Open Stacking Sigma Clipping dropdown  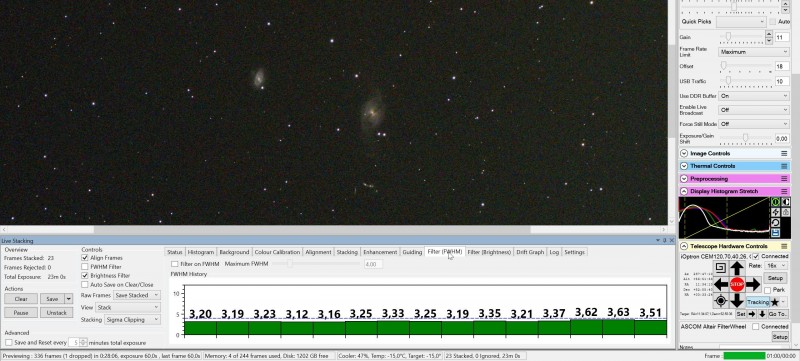click(x=133, y=320)
